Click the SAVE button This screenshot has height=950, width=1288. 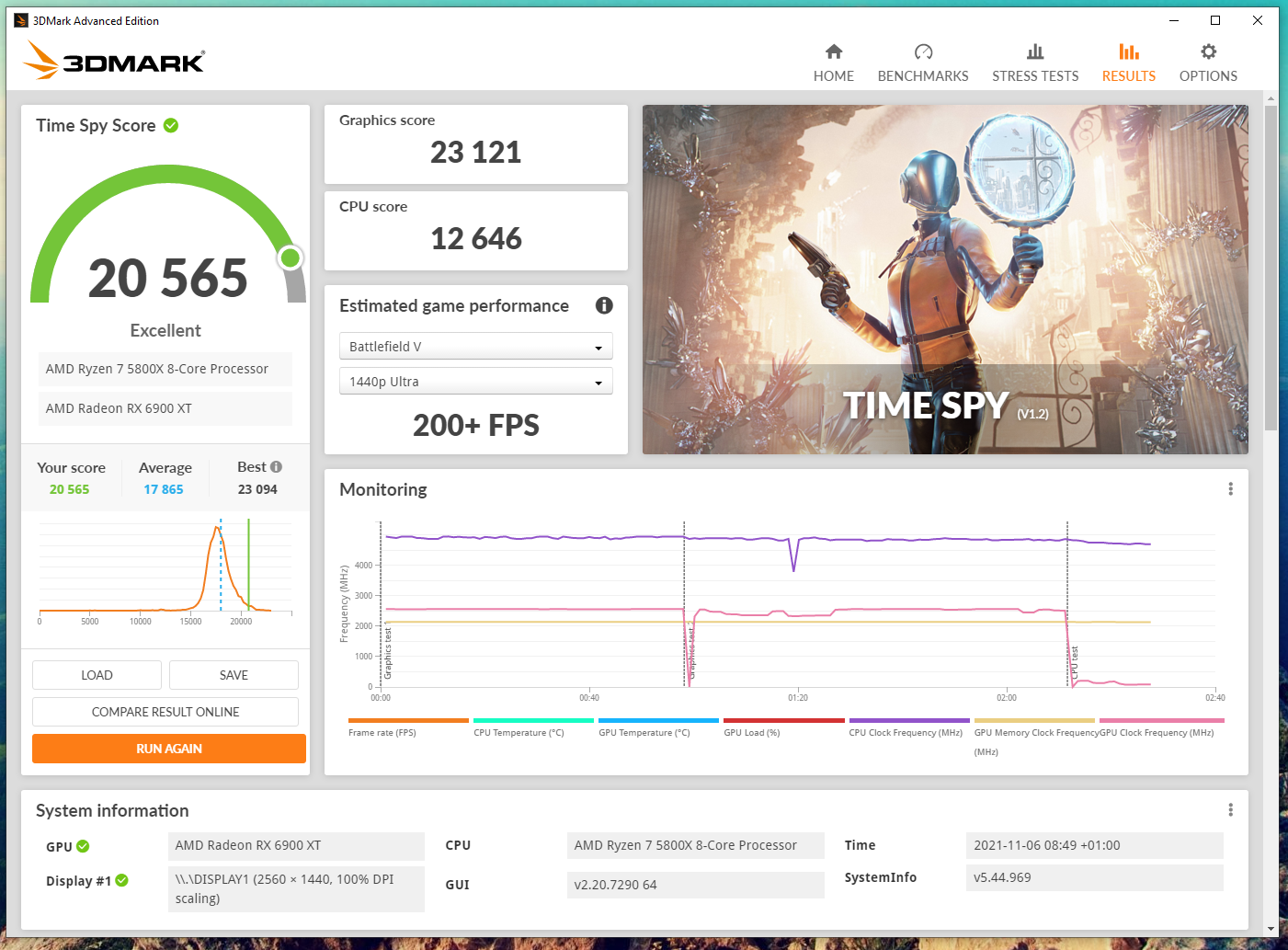234,675
